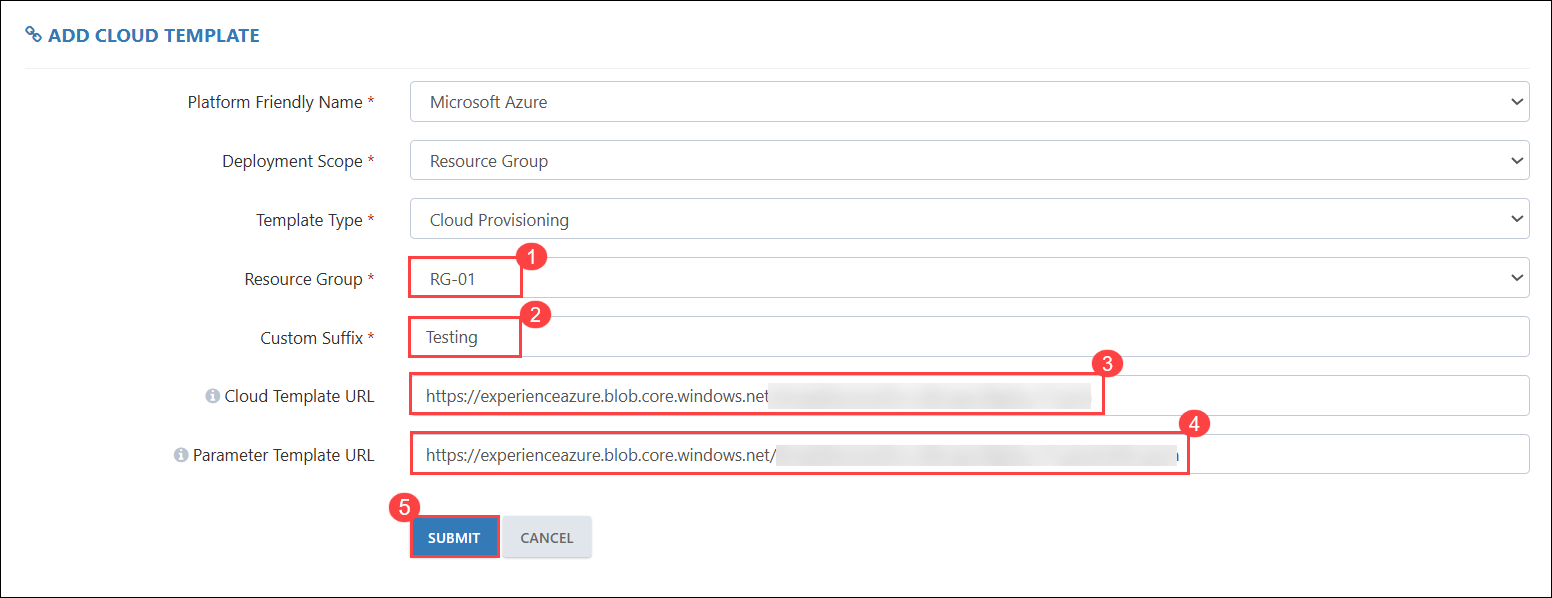Image resolution: width=1552 pixels, height=598 pixels.
Task: Click the red step 3 marker on Cloud Template URL
Action: (x=1105, y=362)
